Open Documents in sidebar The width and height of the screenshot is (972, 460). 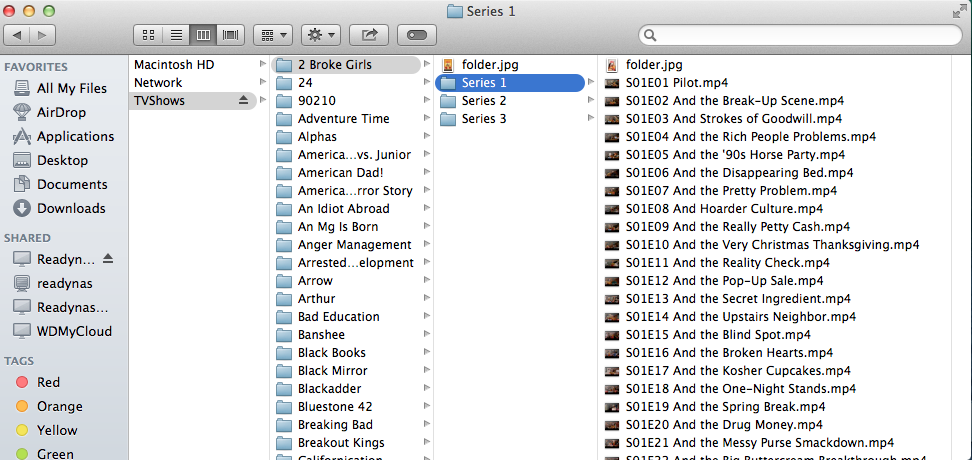pyautogui.click(x=60, y=184)
